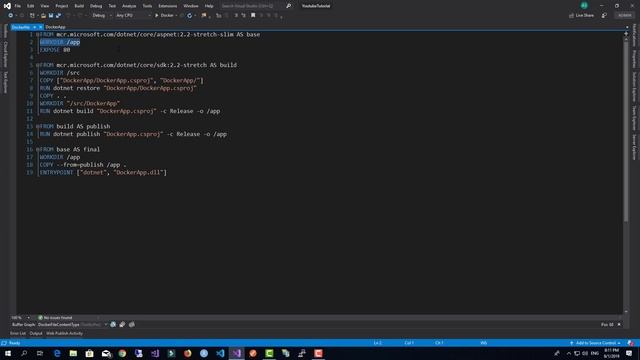Click the Live Share button
This screenshot has height=360, width=640.
pos(582,16)
